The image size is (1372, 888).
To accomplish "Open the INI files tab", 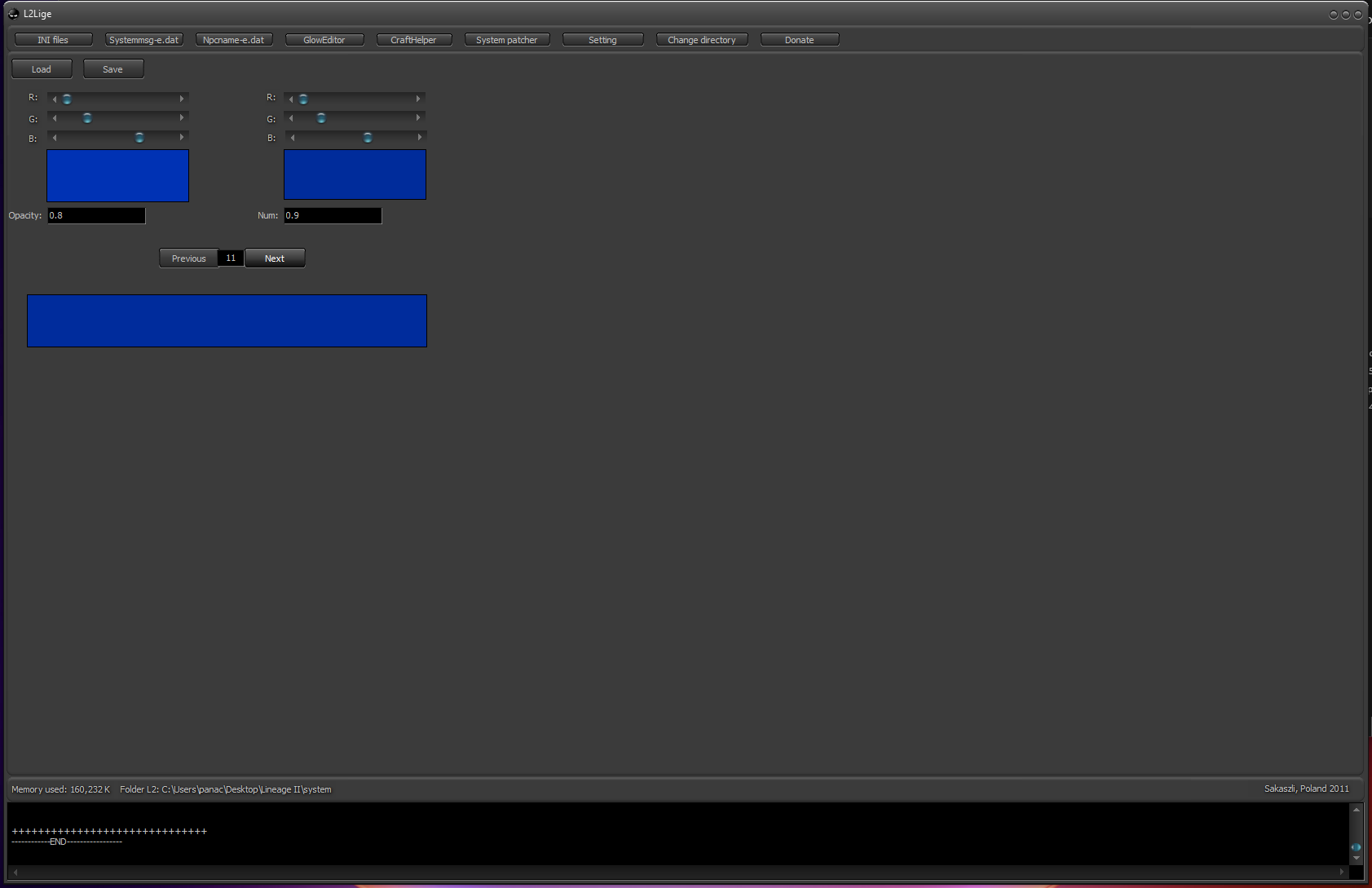I will (x=53, y=40).
